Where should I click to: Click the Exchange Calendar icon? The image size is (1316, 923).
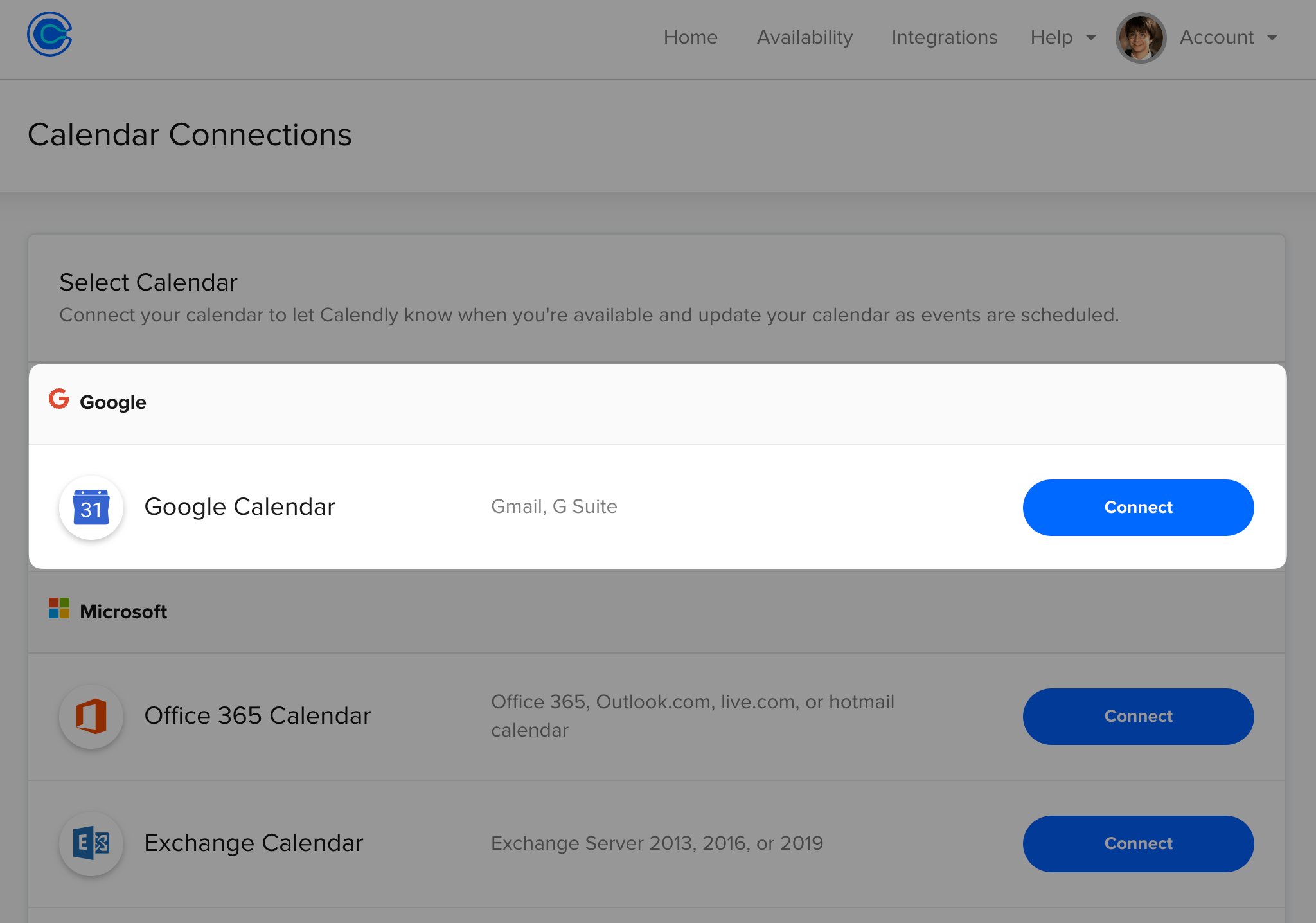coord(91,843)
